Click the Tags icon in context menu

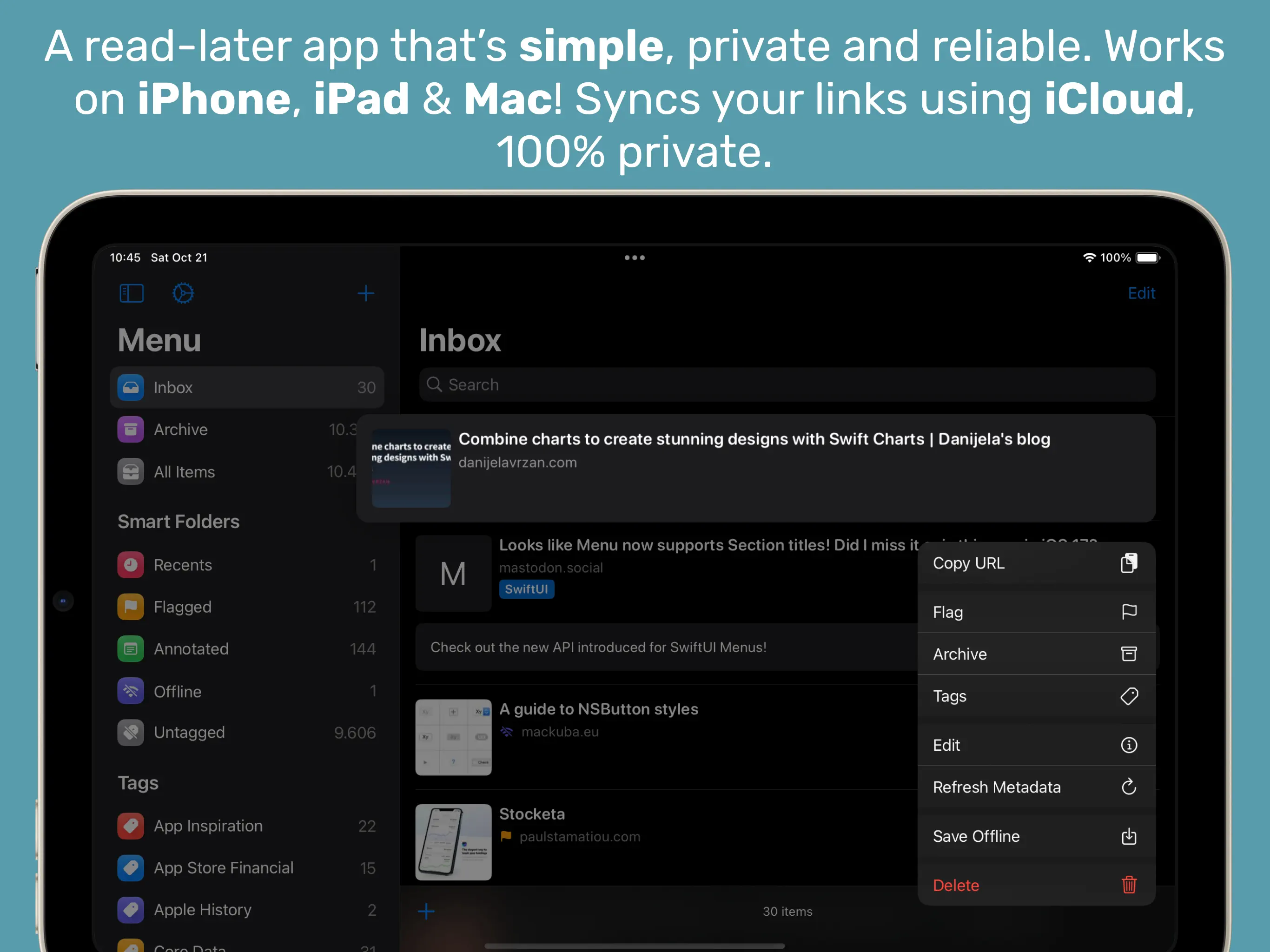click(1129, 696)
